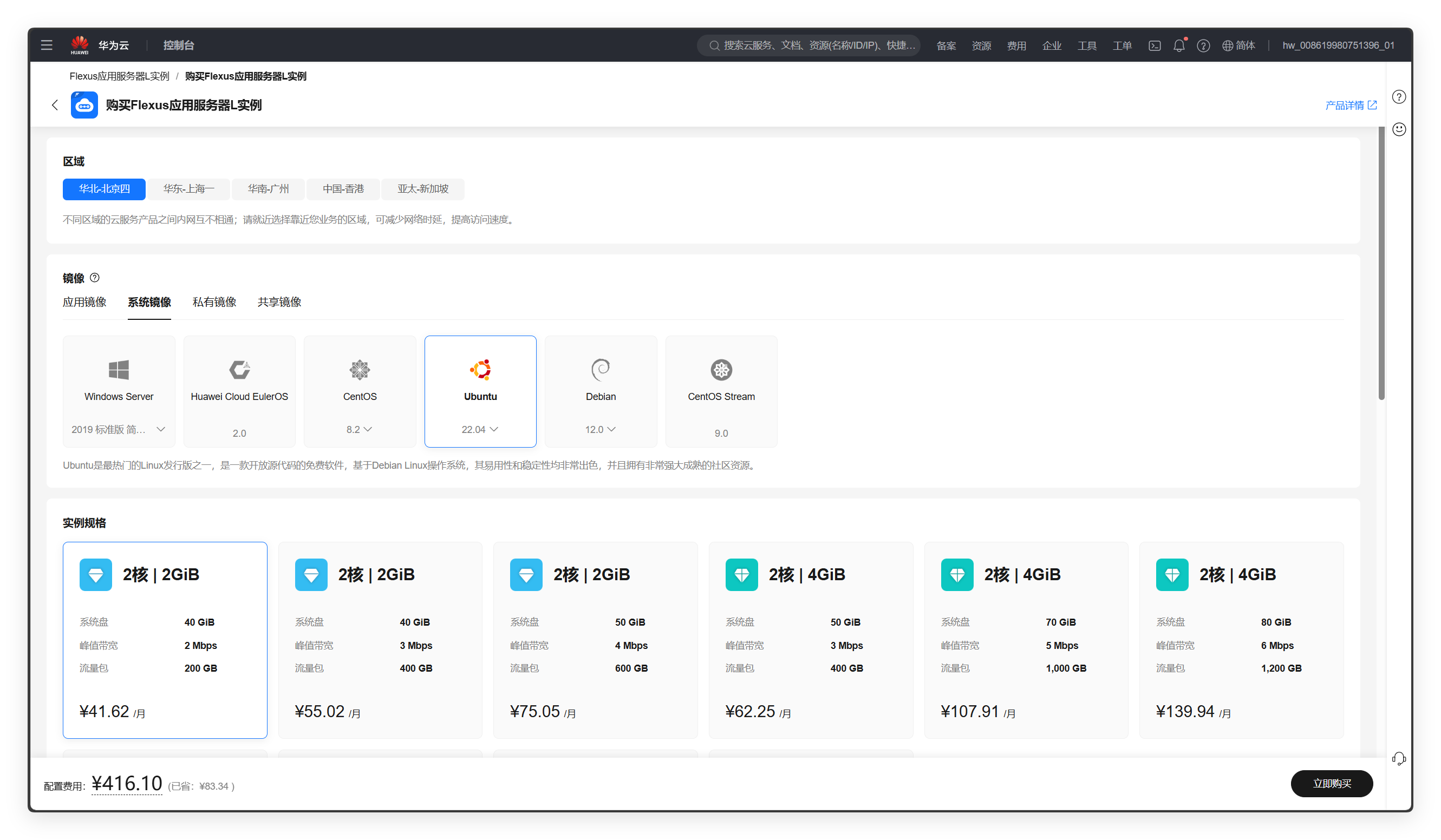This screenshot has height=840, width=1441.
Task: Choose the 华南-广州 region
Action: coord(268,189)
